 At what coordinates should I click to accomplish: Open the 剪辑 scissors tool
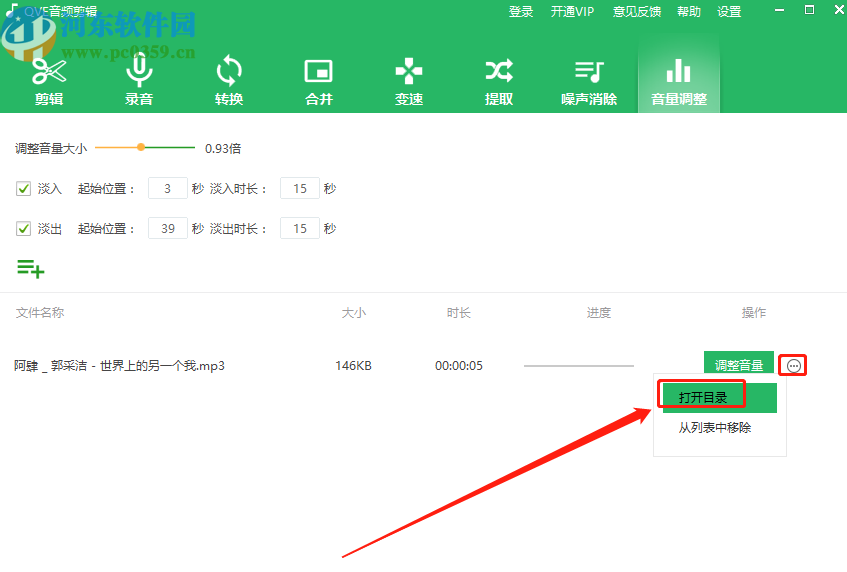coord(49,82)
